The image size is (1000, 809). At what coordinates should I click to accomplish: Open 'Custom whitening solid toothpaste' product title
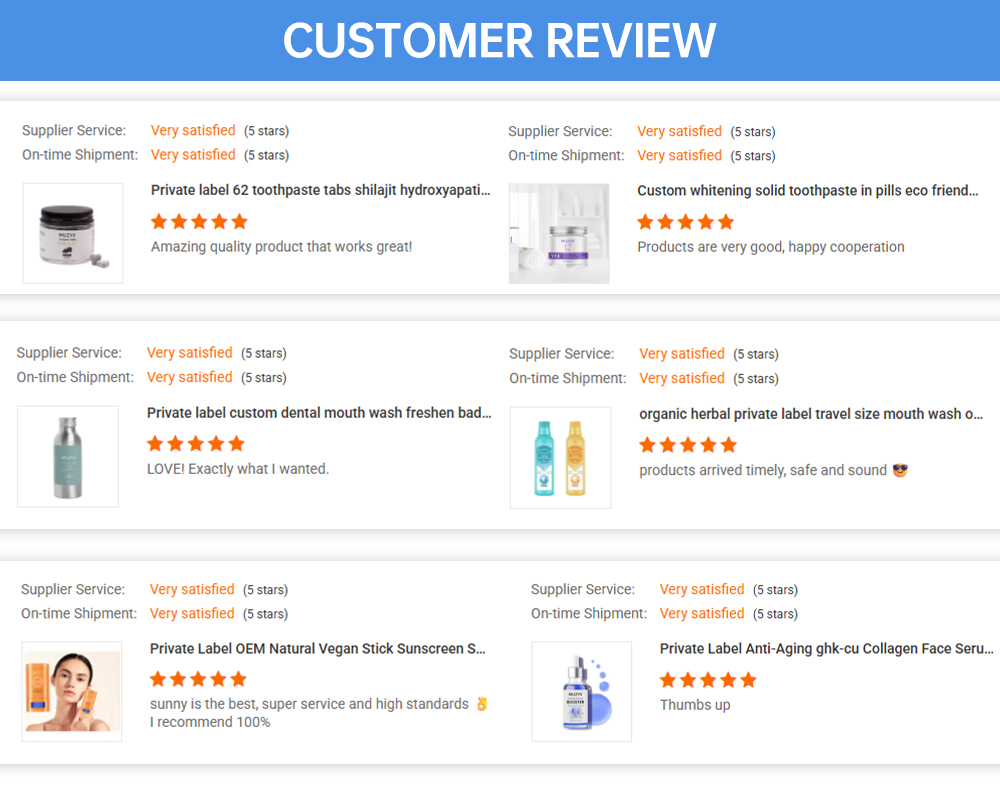(808, 190)
